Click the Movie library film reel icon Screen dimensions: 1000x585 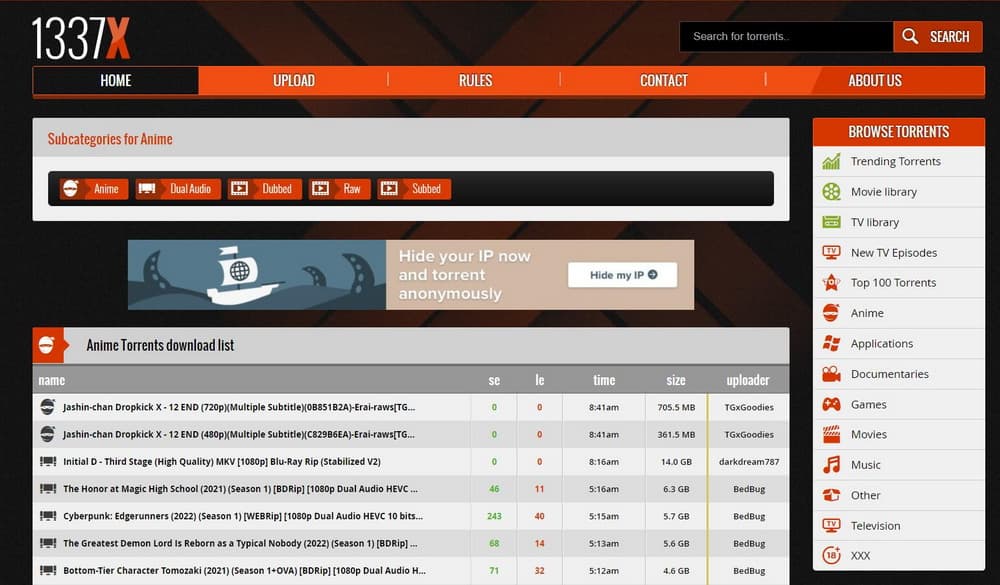tap(831, 192)
